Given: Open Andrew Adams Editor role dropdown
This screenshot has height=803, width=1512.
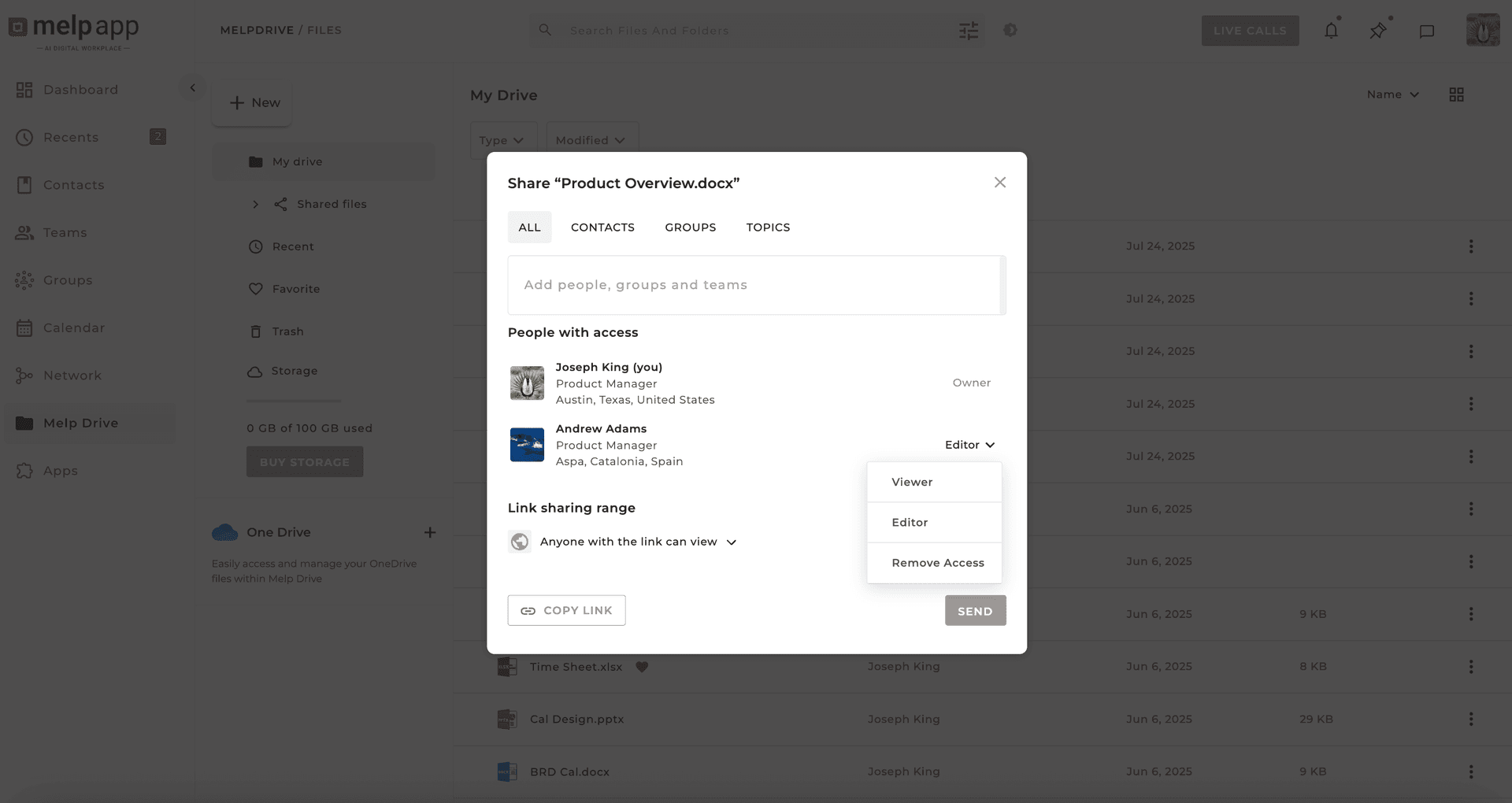Looking at the screenshot, I should pos(969,445).
